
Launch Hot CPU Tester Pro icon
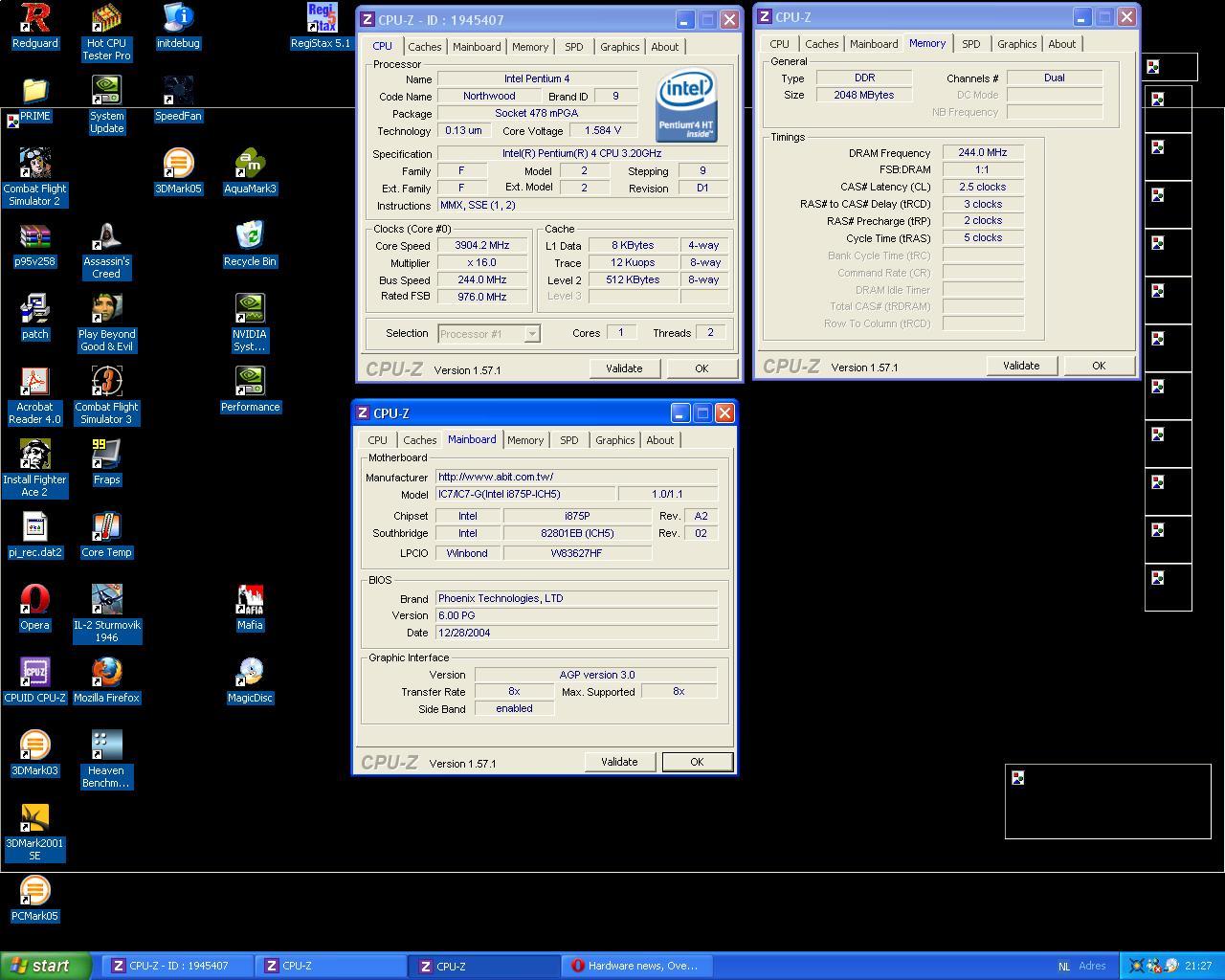click(106, 33)
